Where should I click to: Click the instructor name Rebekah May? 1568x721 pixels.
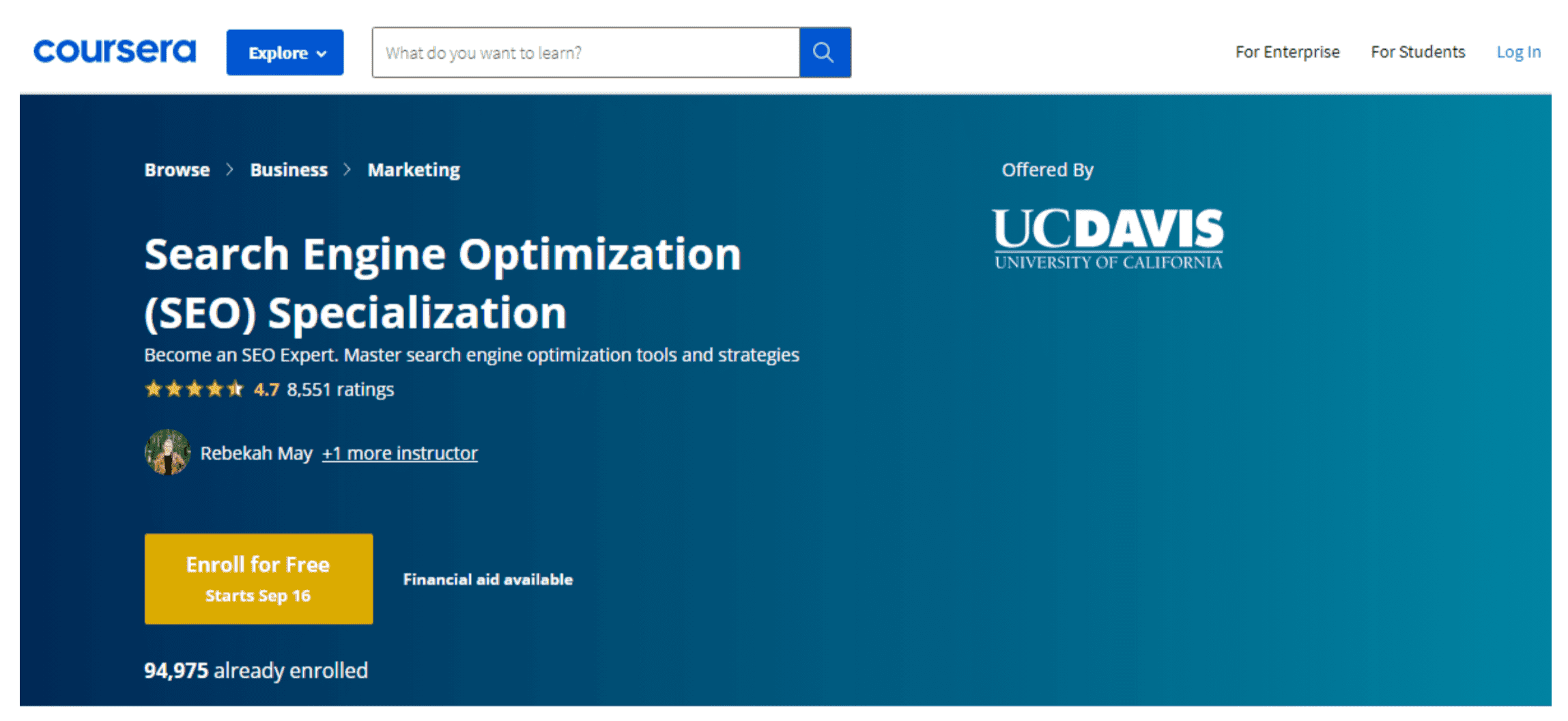(256, 453)
